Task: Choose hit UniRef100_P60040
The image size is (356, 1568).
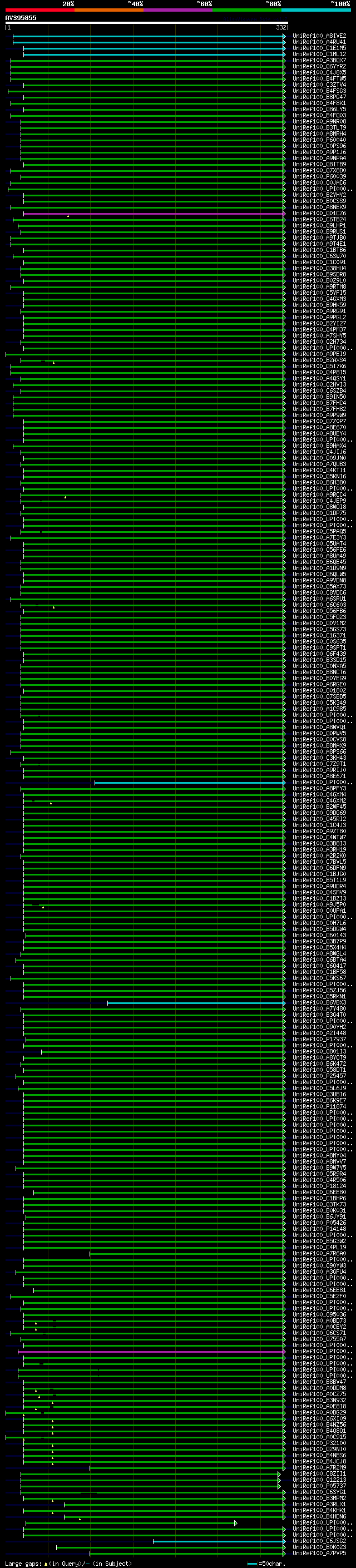Action: [319, 140]
